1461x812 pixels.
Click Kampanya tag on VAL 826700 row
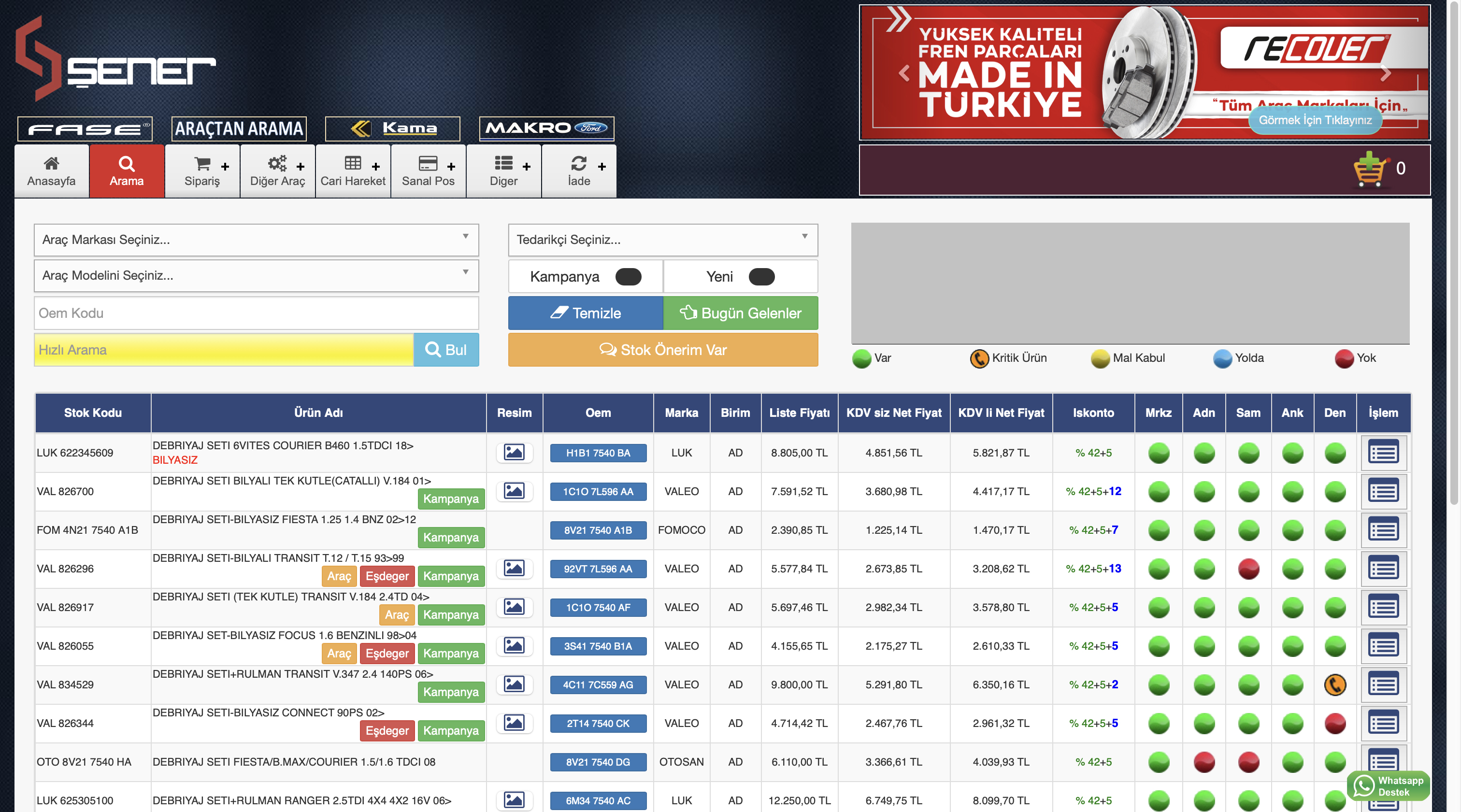pyautogui.click(x=451, y=499)
